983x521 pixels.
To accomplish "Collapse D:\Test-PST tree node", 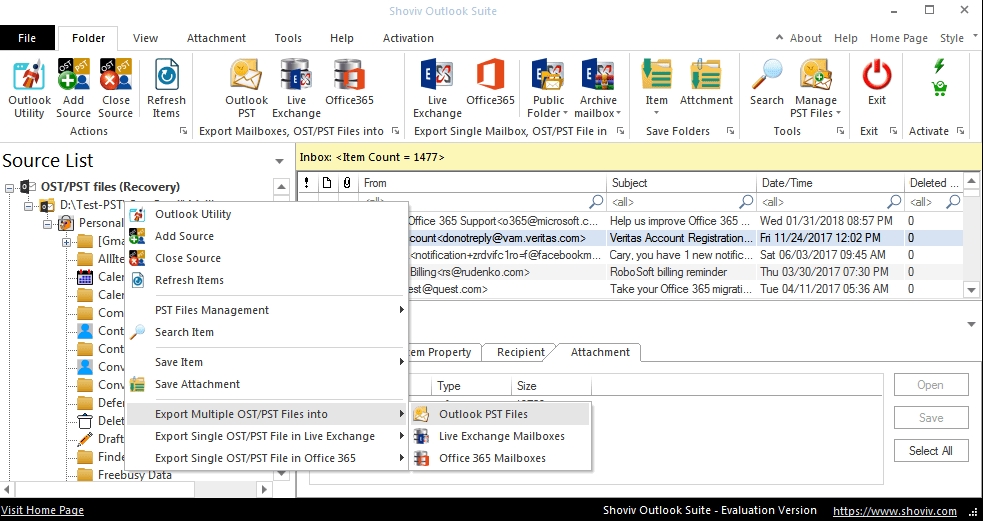I will pos(29,206).
